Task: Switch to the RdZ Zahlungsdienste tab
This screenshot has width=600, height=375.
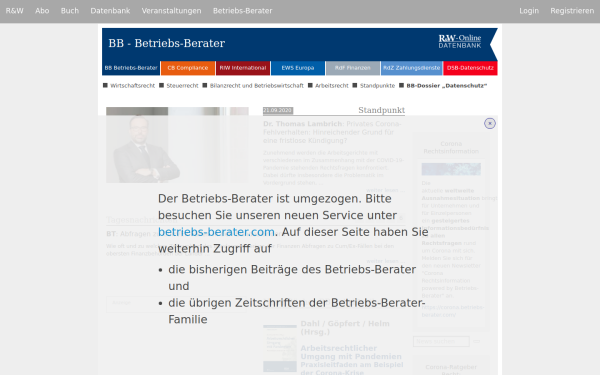Action: click(x=412, y=68)
